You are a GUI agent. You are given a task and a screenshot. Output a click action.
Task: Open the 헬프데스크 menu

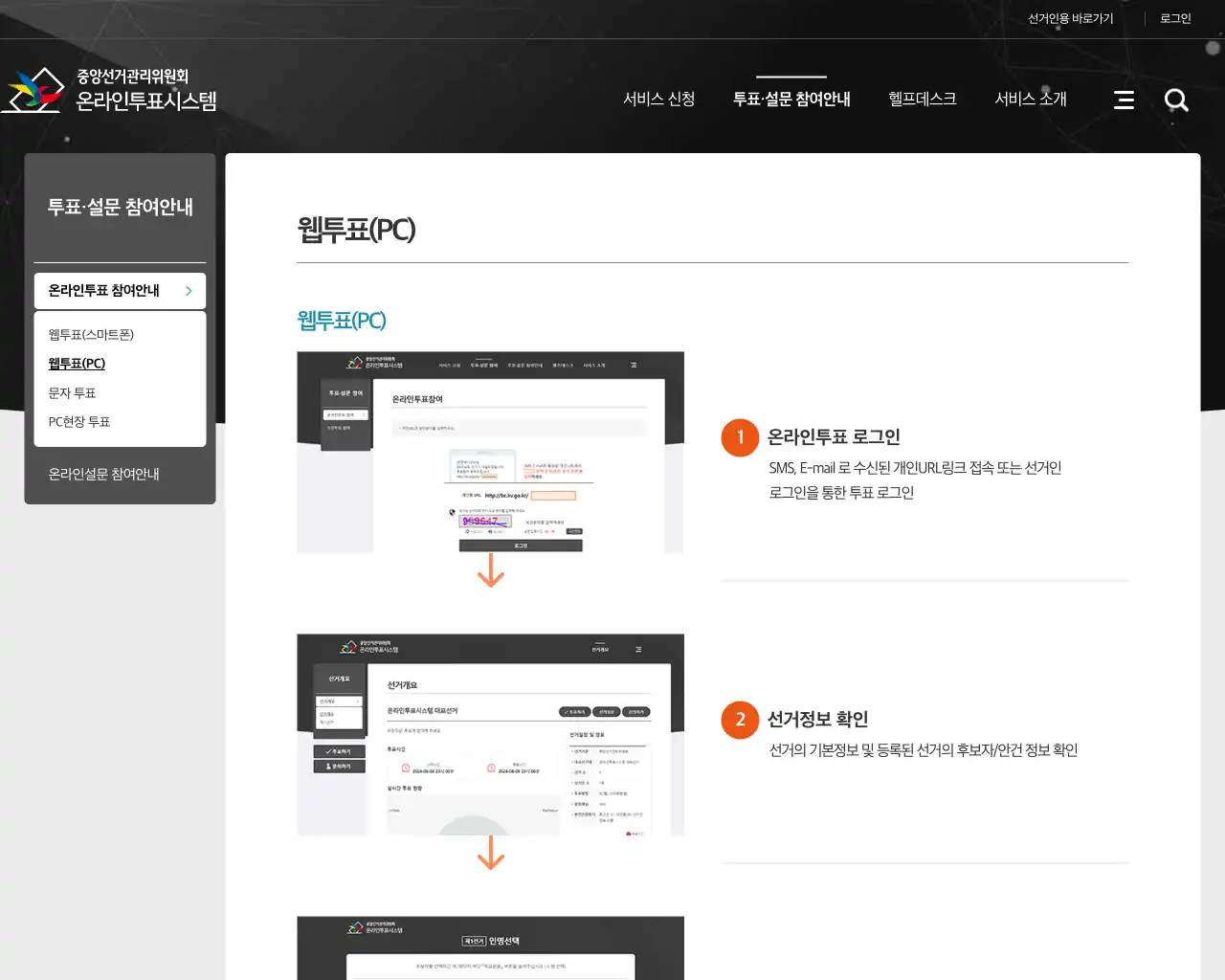coord(922,99)
